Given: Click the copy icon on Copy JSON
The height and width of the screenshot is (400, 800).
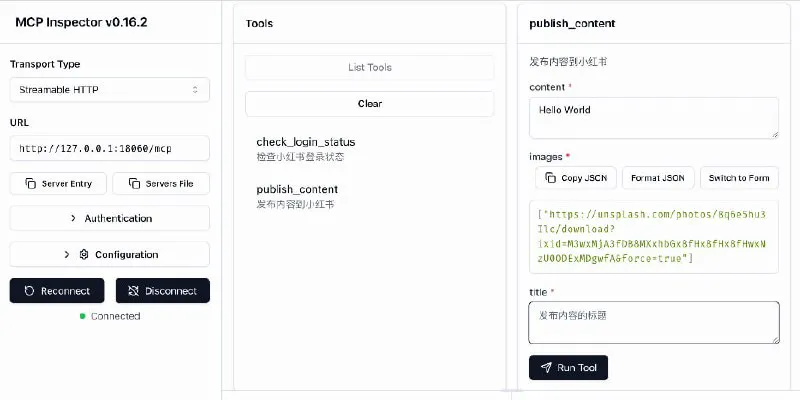Looking at the screenshot, I should tap(550, 178).
